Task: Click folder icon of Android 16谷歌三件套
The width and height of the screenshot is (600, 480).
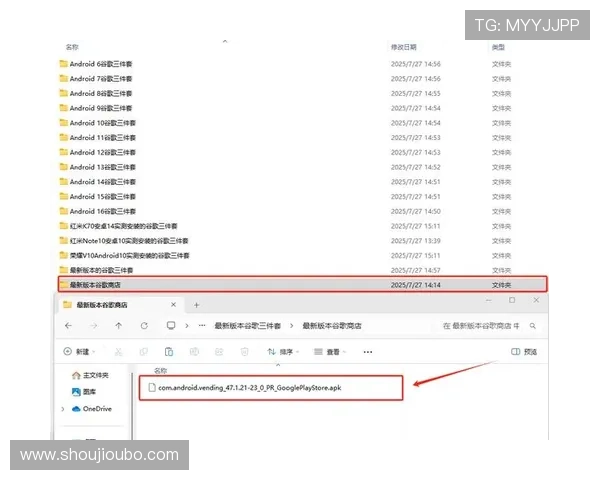Action: coord(64,211)
